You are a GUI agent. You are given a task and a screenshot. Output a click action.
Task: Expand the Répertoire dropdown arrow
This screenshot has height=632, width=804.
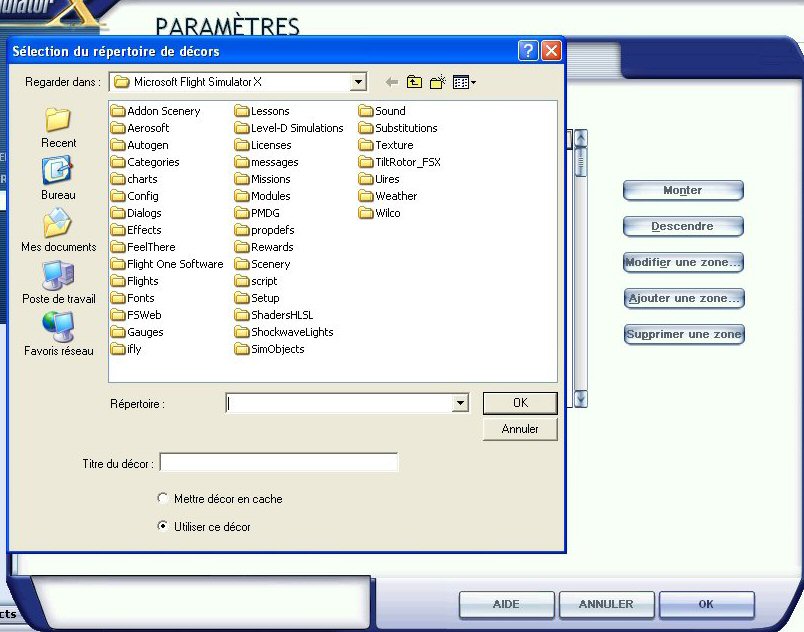(460, 403)
